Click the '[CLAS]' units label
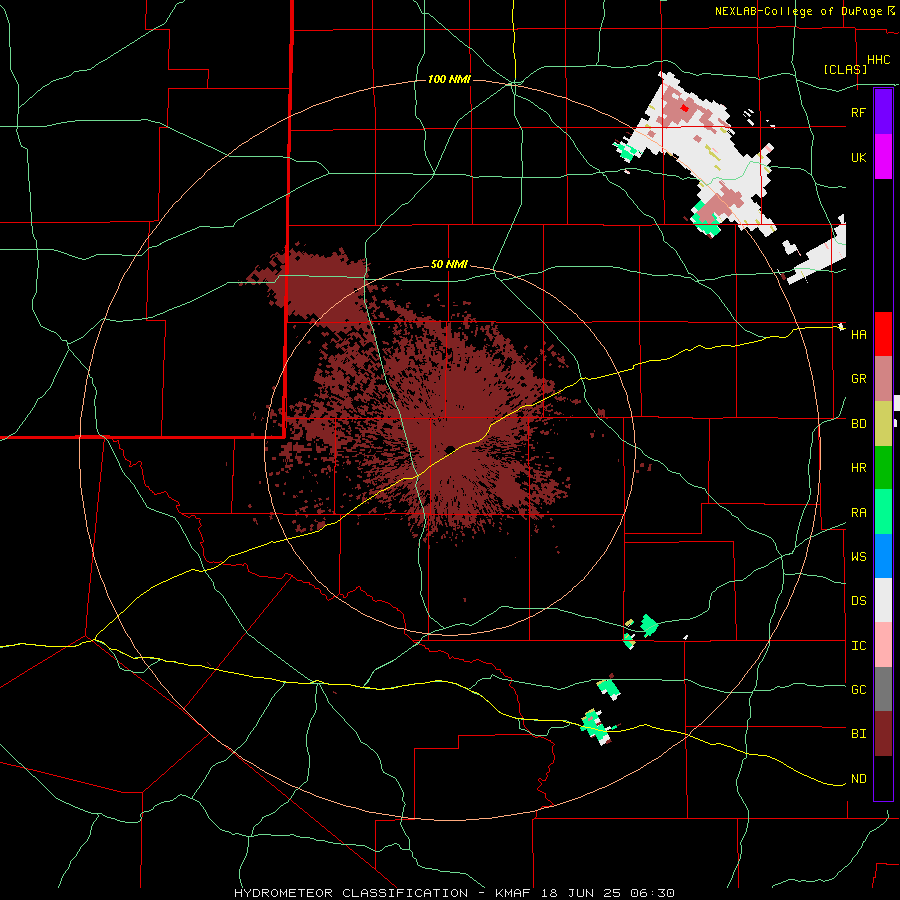Screen dimensions: 900x900 (845, 69)
